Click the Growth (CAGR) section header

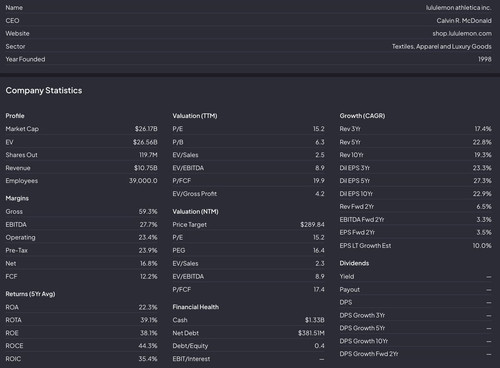pos(362,116)
